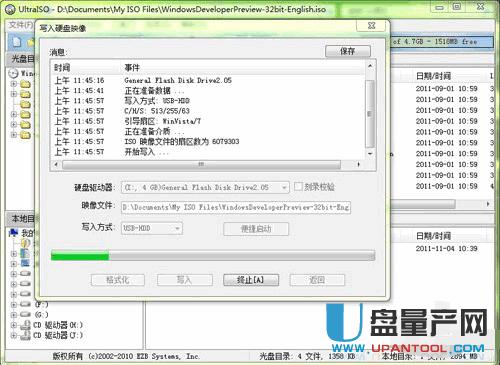
Task: Click the first folder icon in disc tree
Action: tap(25, 84)
